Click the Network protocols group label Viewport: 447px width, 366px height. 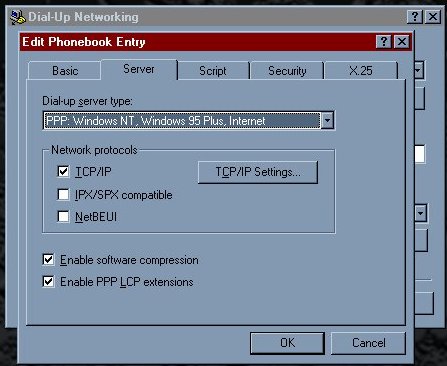(94, 150)
